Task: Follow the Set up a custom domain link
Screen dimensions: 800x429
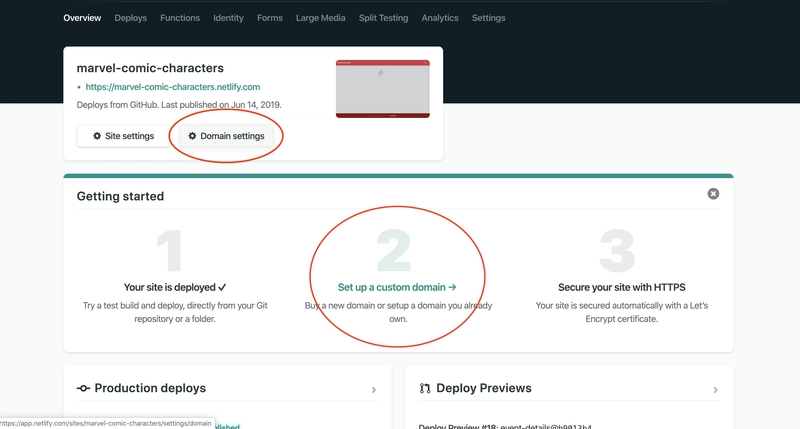Action: [397, 287]
